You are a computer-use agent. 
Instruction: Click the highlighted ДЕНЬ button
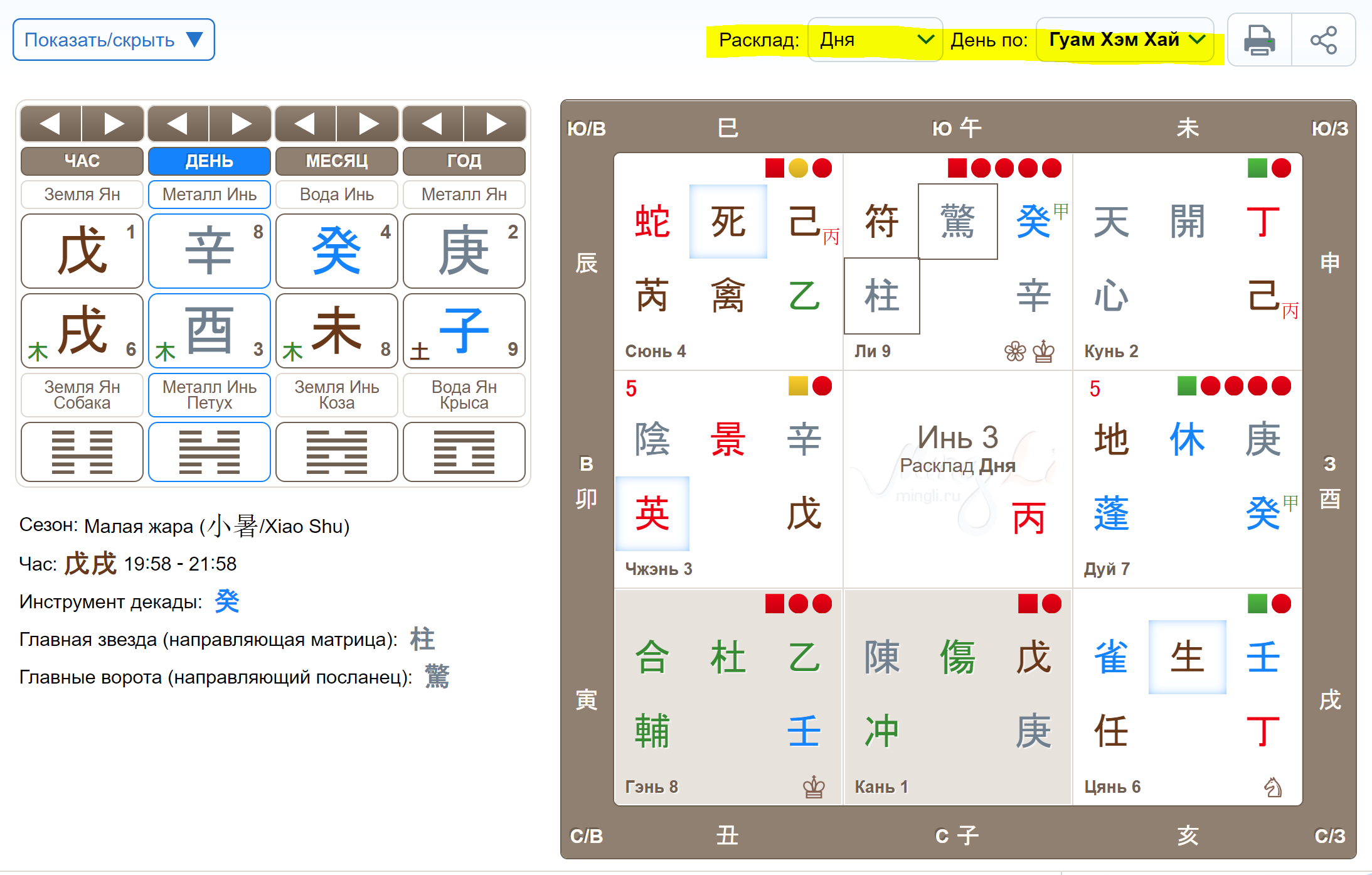210,161
